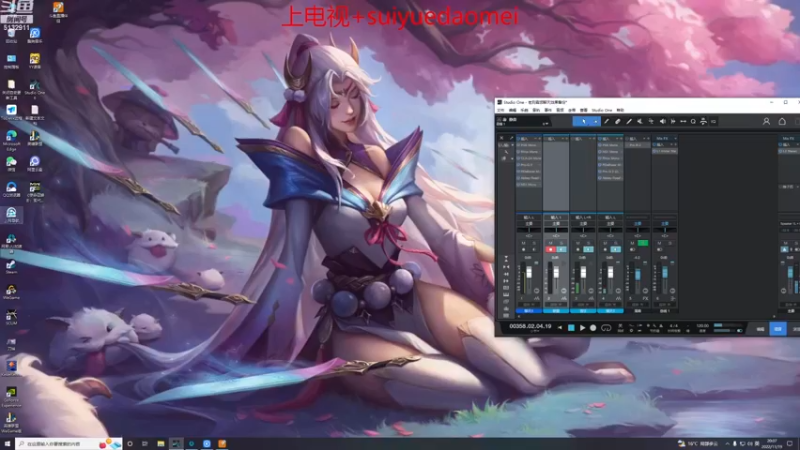The width and height of the screenshot is (800, 450).
Task: Close the mixer console with the X icon
Action: (x=502, y=138)
